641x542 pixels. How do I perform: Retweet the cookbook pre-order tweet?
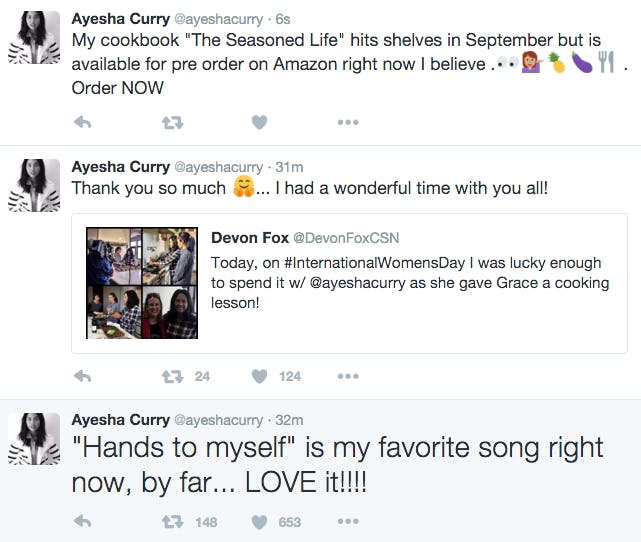coord(172,122)
